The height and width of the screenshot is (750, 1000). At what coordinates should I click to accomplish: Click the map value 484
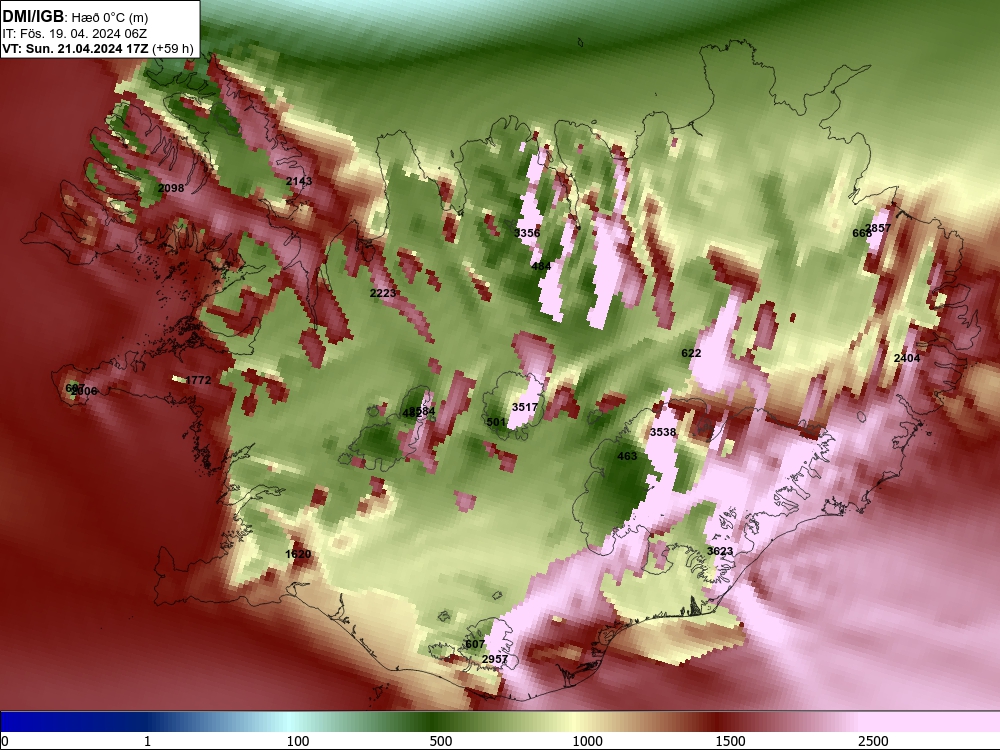(541, 266)
